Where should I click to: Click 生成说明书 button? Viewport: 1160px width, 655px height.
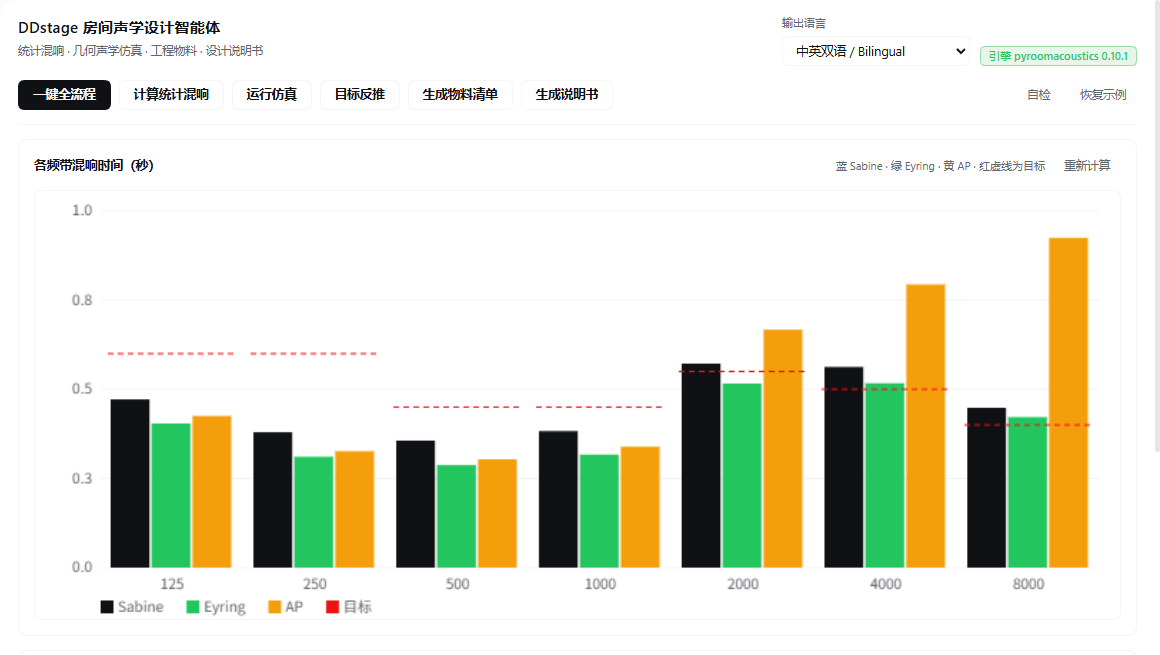(x=567, y=95)
